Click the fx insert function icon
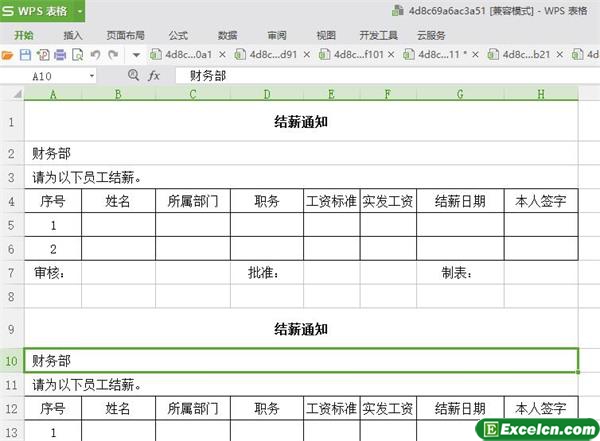The width and height of the screenshot is (600, 441). pyautogui.click(x=154, y=76)
